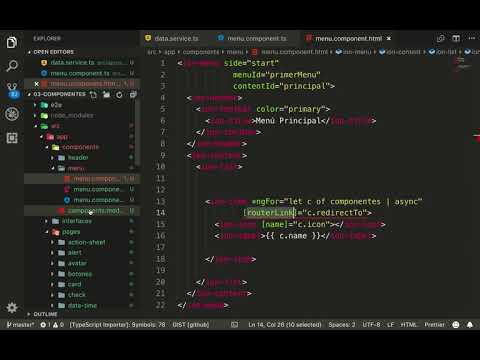Screen dimensions: 480x360
Task: Click the routerLink attribute on line 14
Action: coord(270,213)
